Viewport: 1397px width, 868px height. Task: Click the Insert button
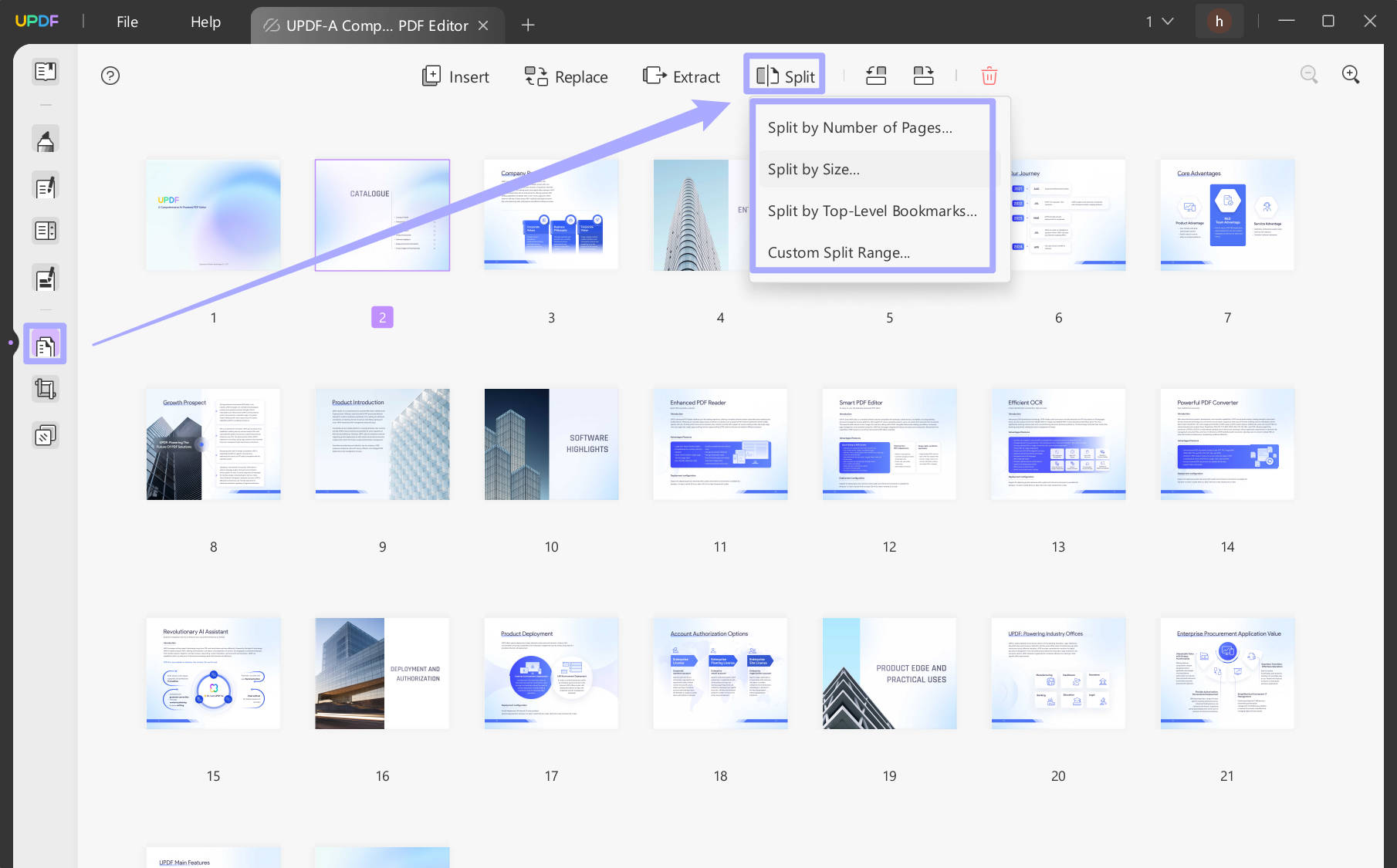click(455, 76)
